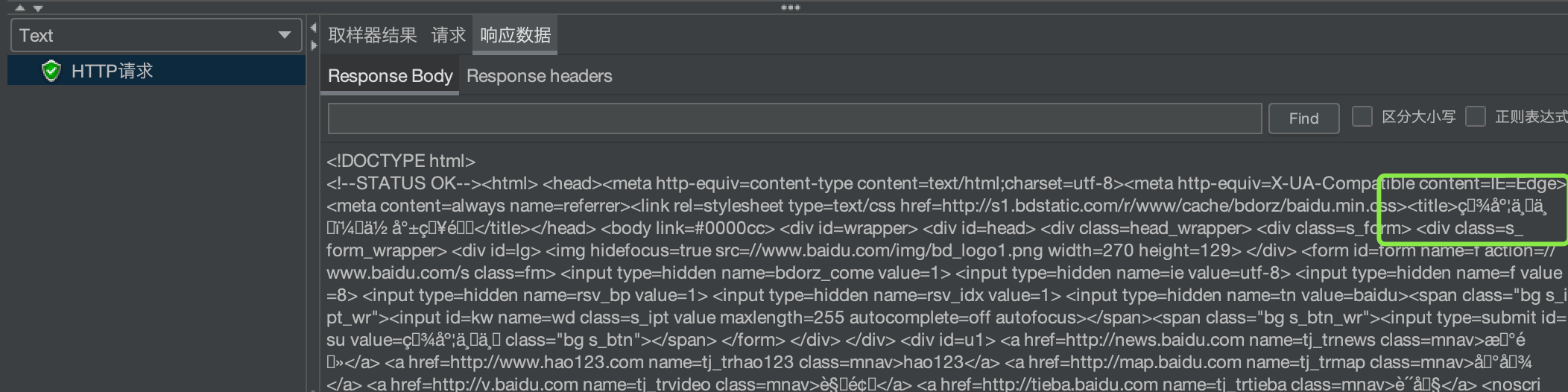The image size is (1568, 392).
Task: Expand left panel with the right-pointing divider arrow
Action: point(314,45)
